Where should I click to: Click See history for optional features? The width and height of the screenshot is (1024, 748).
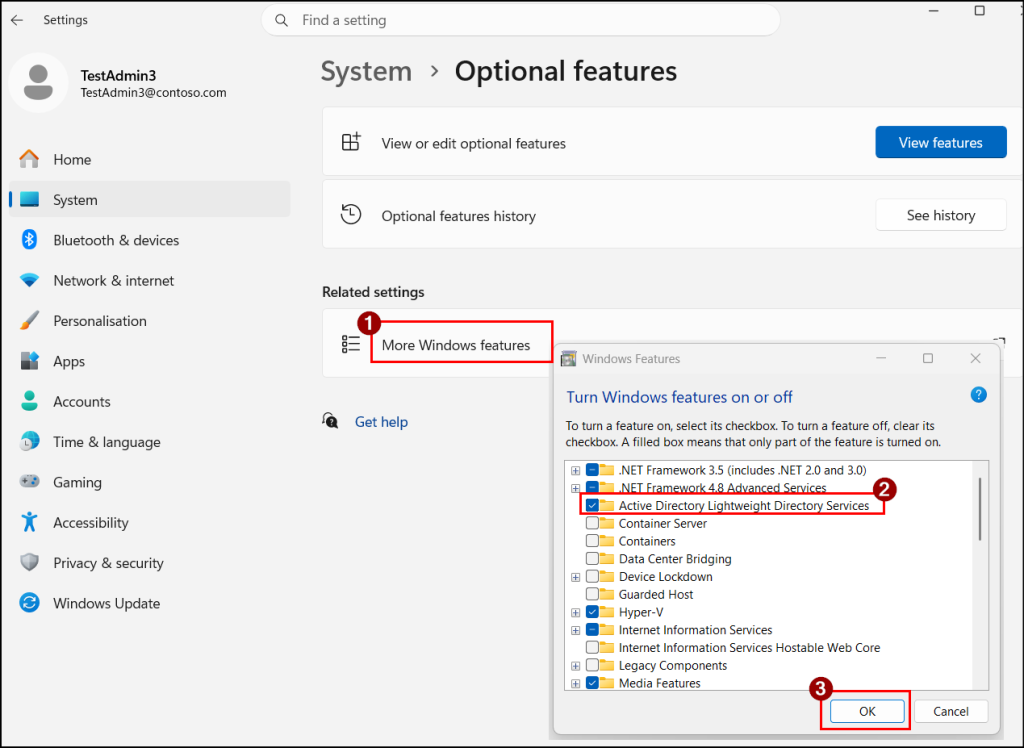[x=940, y=214]
